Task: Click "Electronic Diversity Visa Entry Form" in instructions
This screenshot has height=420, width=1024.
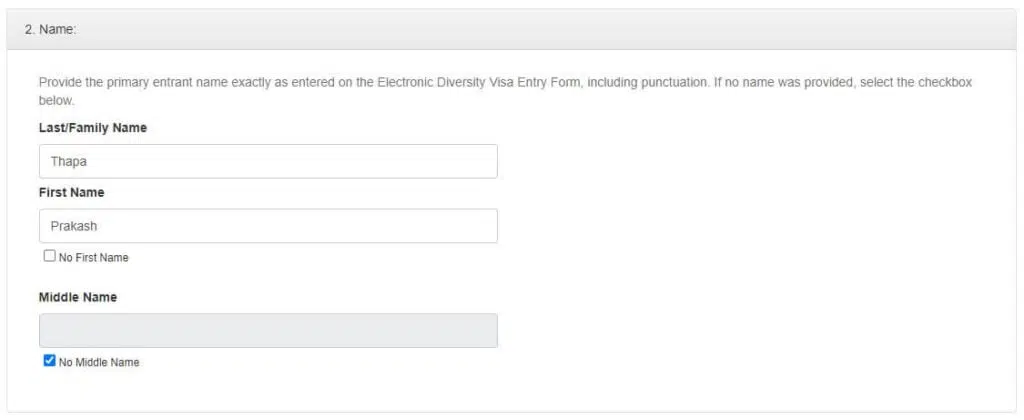Action: (479, 83)
